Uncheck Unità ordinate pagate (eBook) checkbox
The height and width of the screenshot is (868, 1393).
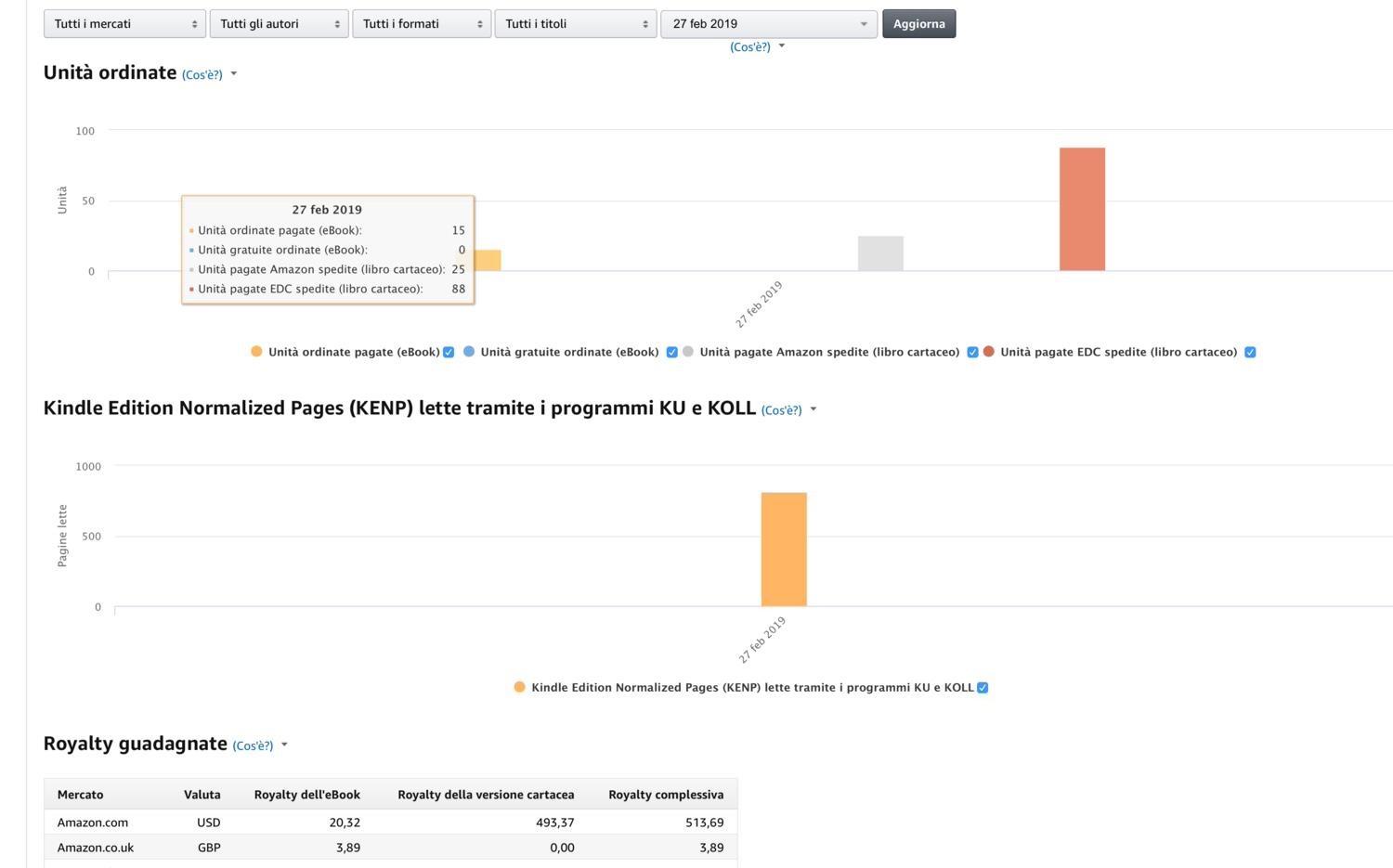[449, 352]
